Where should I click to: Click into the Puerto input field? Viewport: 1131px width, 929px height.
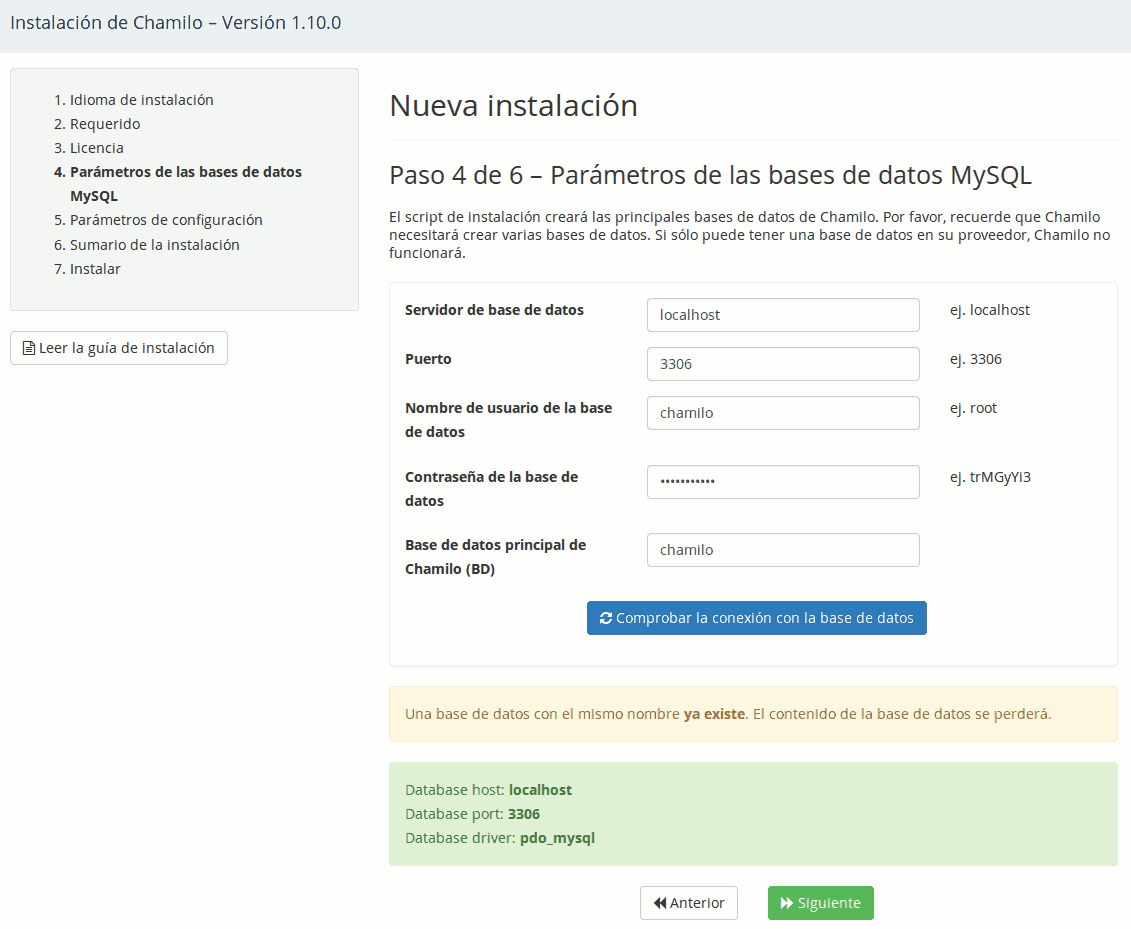point(783,364)
